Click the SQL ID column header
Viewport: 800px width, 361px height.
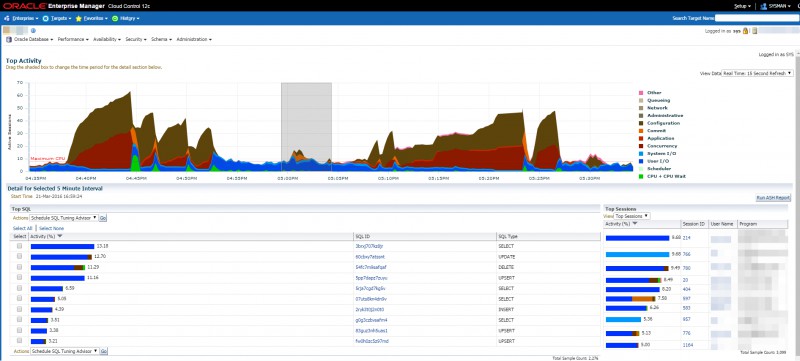[425, 237]
